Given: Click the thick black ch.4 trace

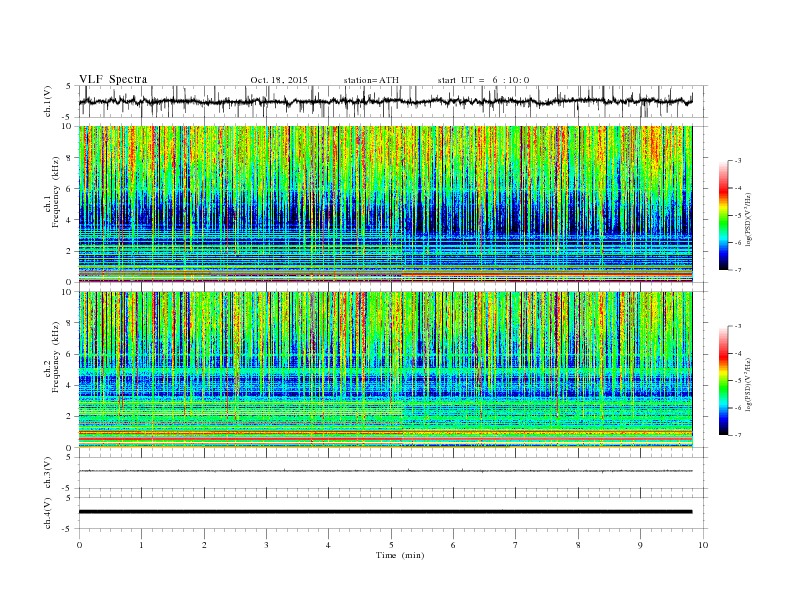Looking at the screenshot, I should (385, 512).
